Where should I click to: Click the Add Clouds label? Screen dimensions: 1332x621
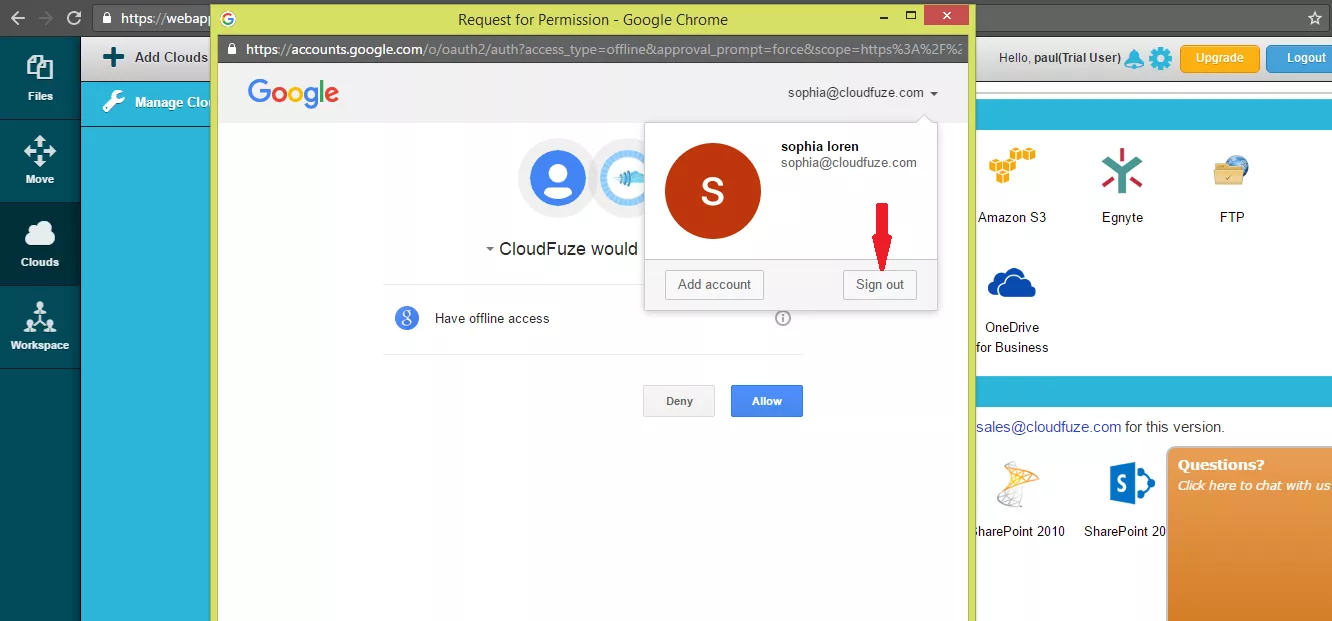coord(171,57)
